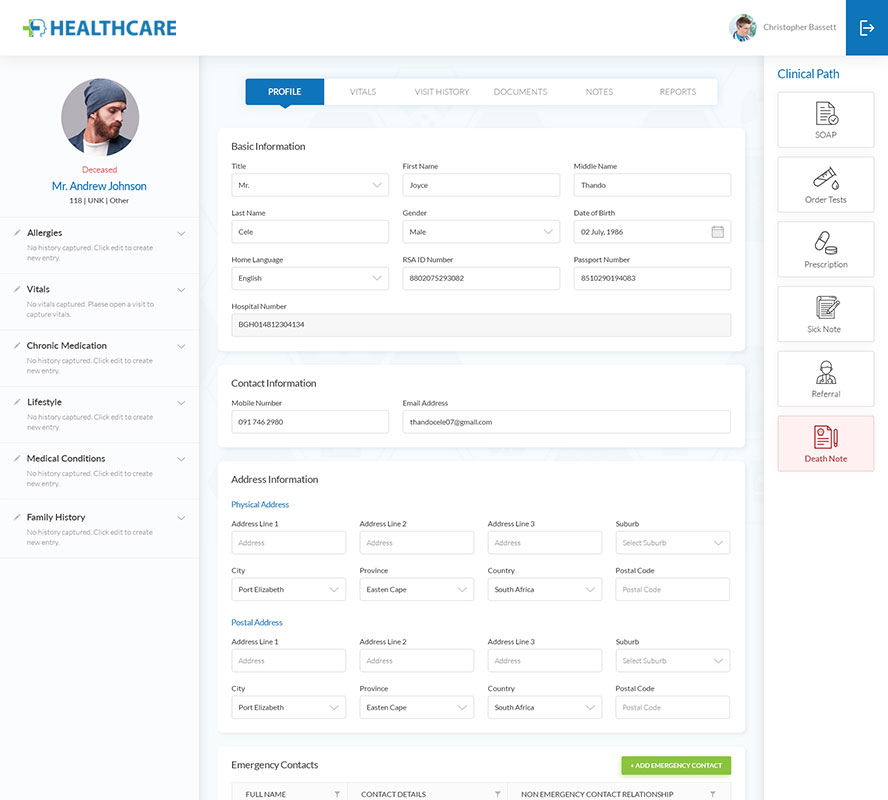Click physical Address Line 1 field
This screenshot has width=888, height=800.
point(288,542)
